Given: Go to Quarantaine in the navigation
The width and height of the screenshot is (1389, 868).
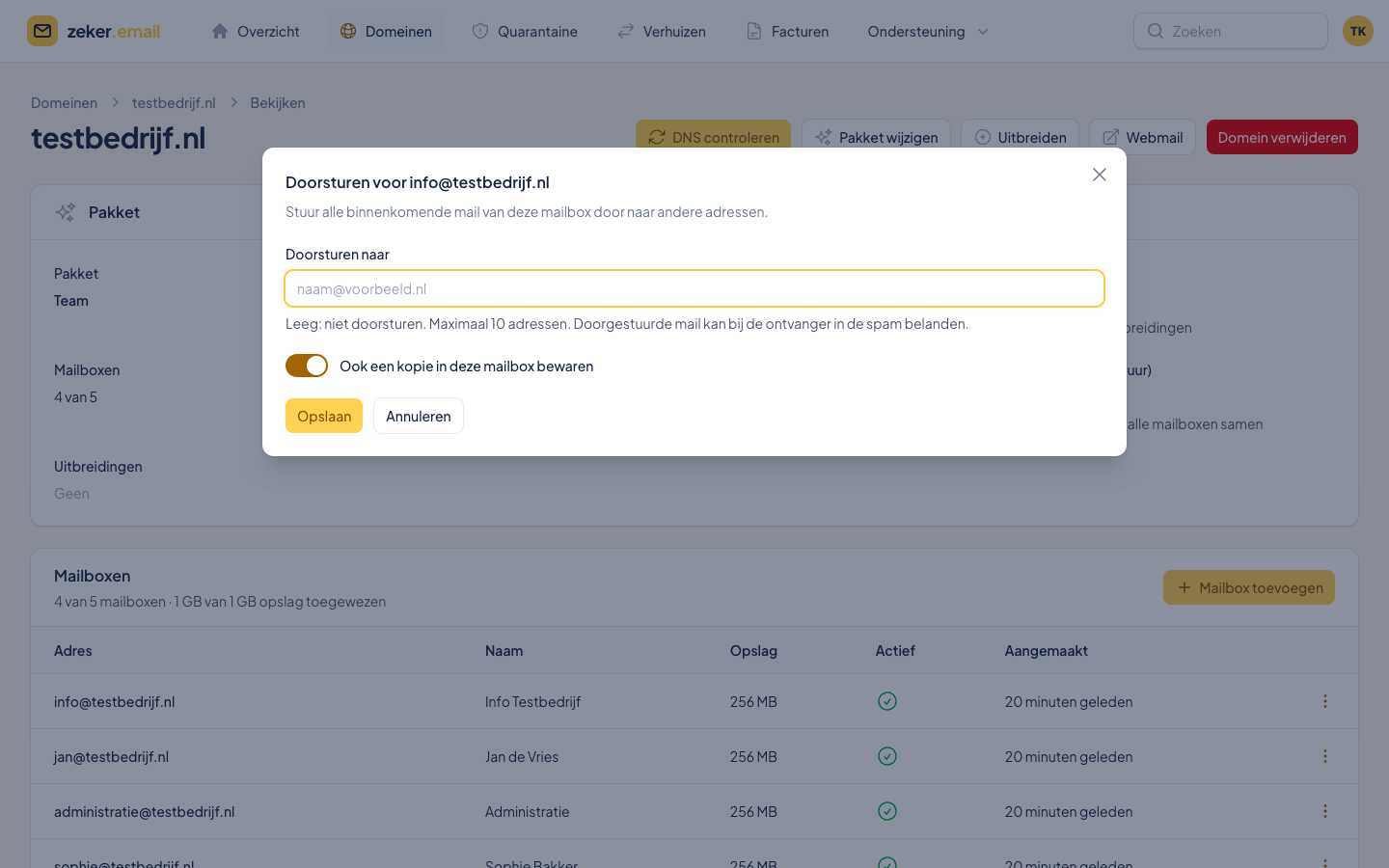Looking at the screenshot, I should (525, 31).
